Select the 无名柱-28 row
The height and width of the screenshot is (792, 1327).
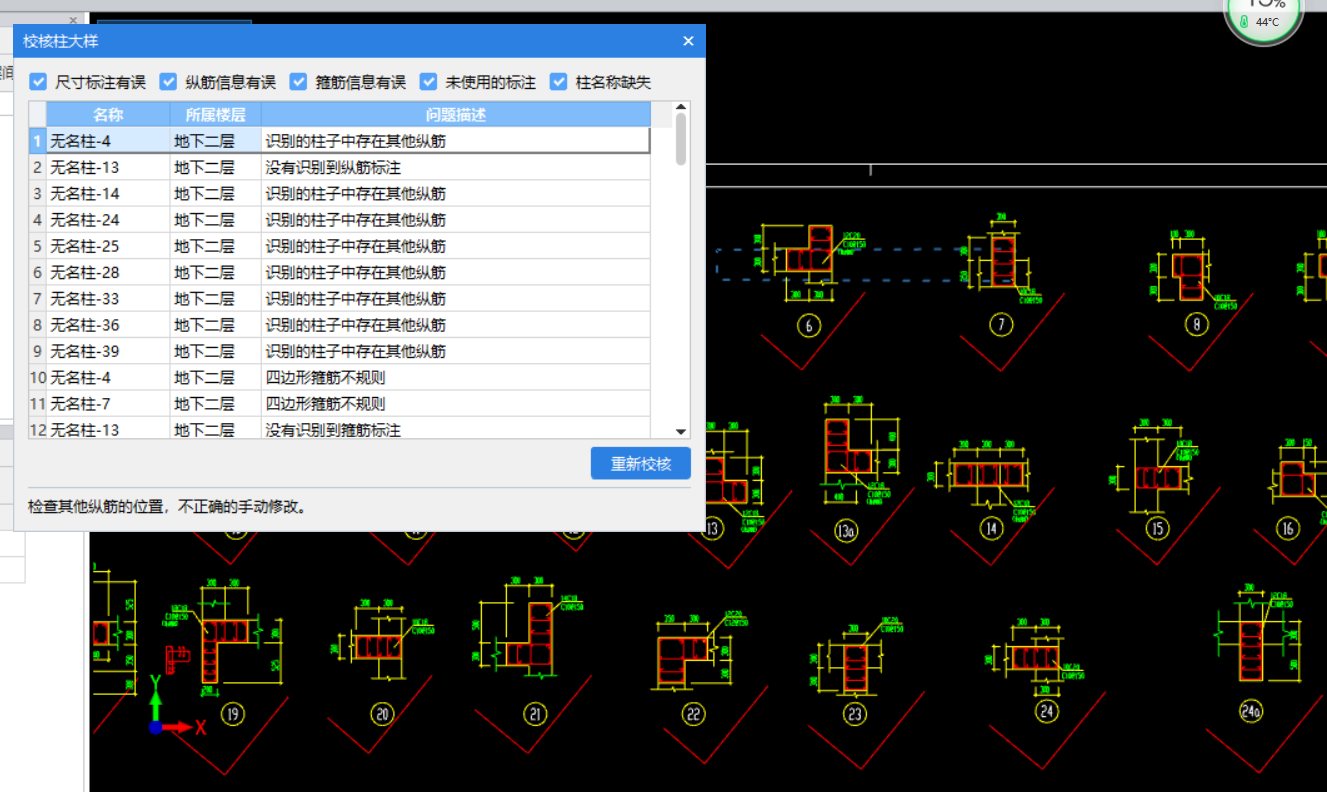tap(340, 272)
